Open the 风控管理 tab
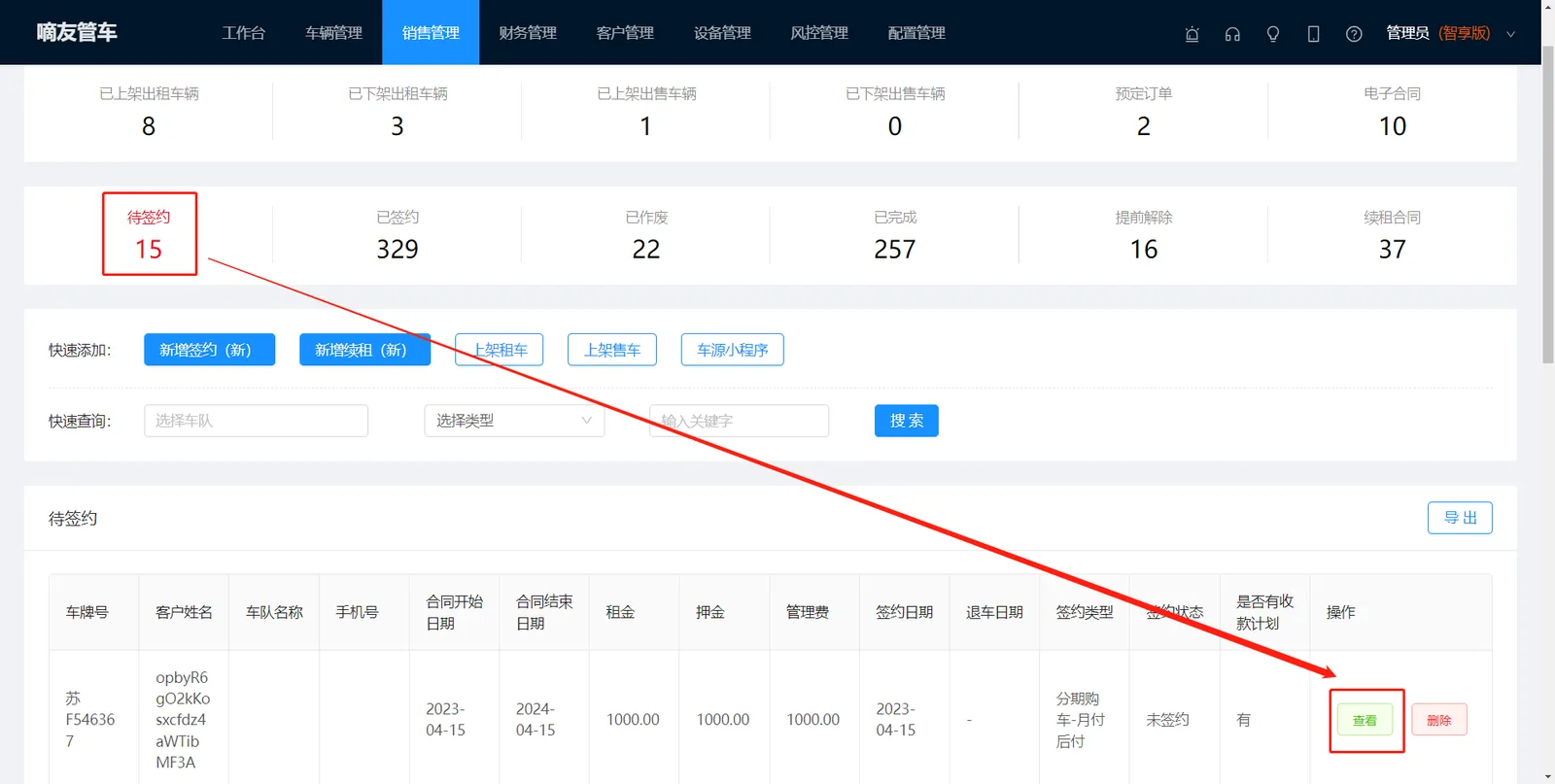Image resolution: width=1555 pixels, height=784 pixels. pos(819,32)
